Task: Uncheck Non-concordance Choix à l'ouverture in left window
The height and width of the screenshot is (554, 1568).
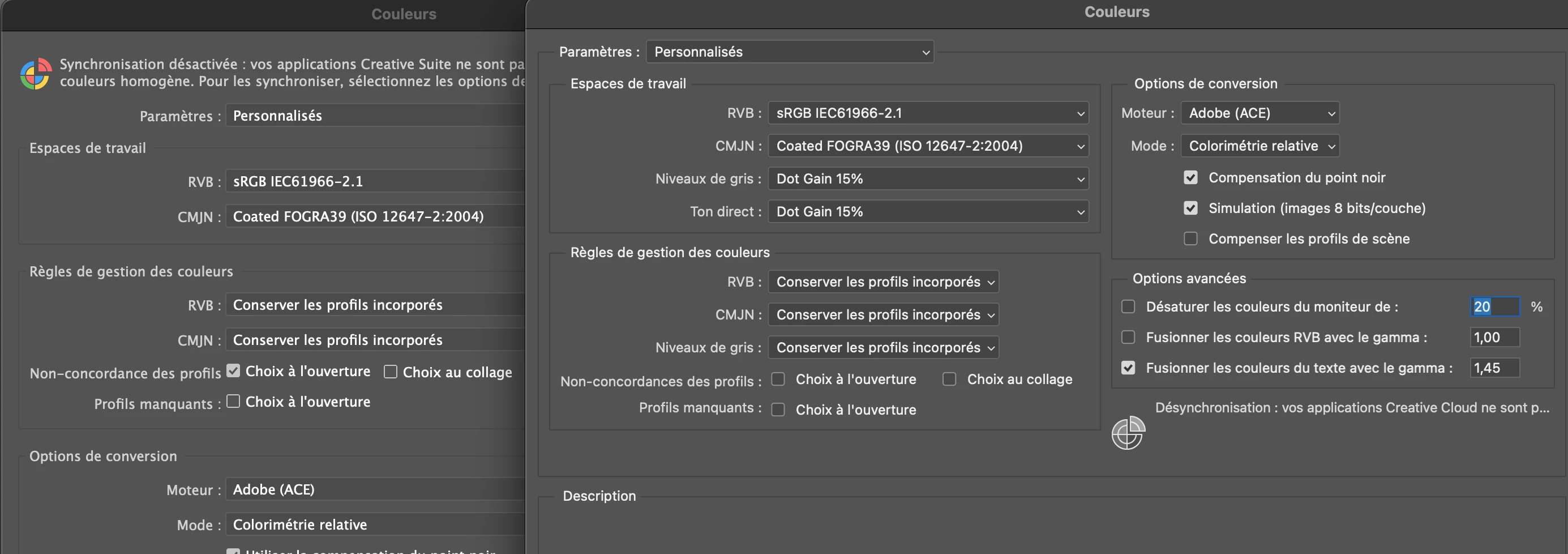Action: coord(233,370)
